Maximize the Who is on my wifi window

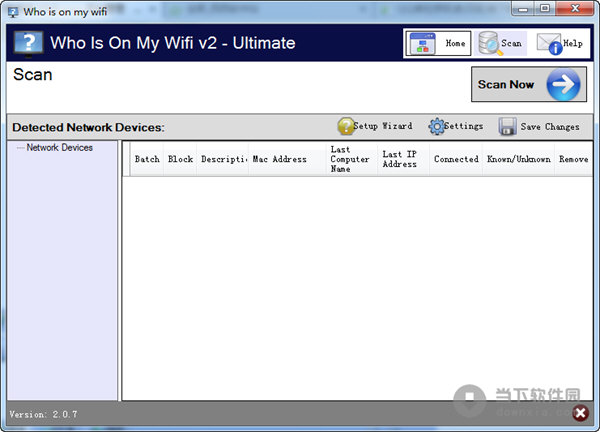pos(545,8)
